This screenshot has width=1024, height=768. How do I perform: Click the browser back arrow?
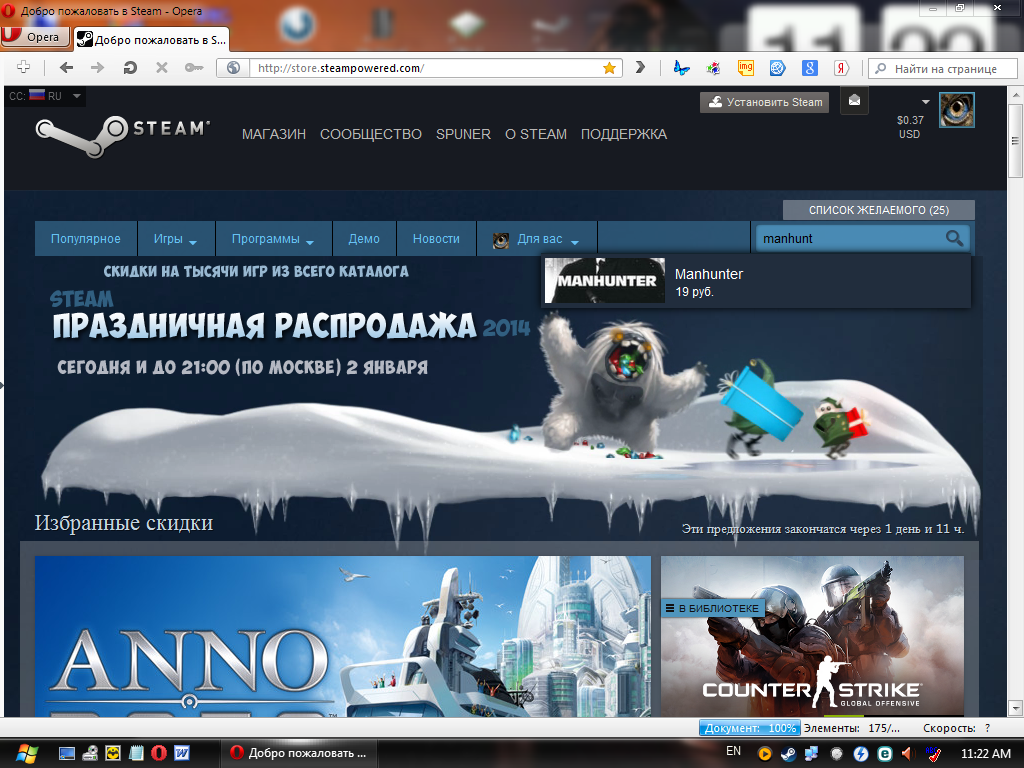point(66,67)
